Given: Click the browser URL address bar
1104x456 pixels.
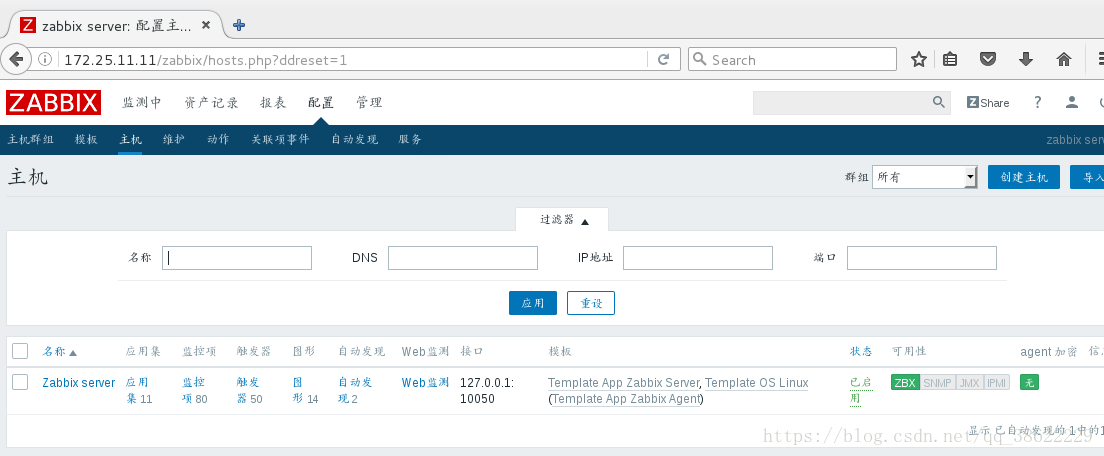Looking at the screenshot, I should point(352,60).
